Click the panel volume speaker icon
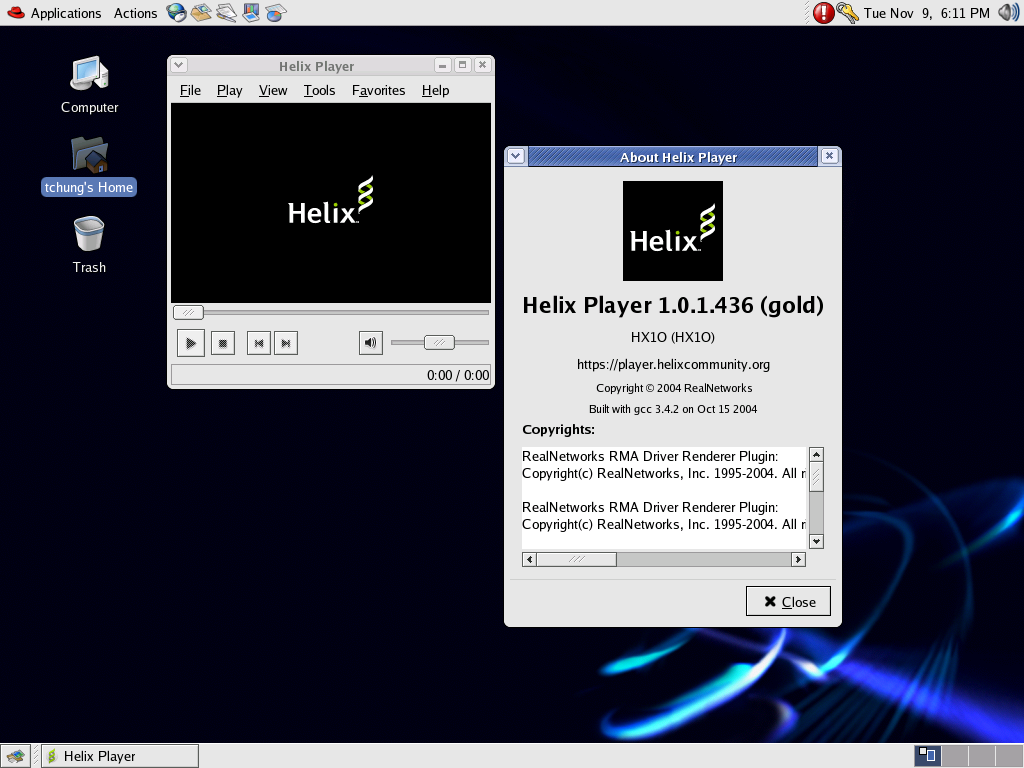The width and height of the screenshot is (1024, 768). (x=1008, y=12)
